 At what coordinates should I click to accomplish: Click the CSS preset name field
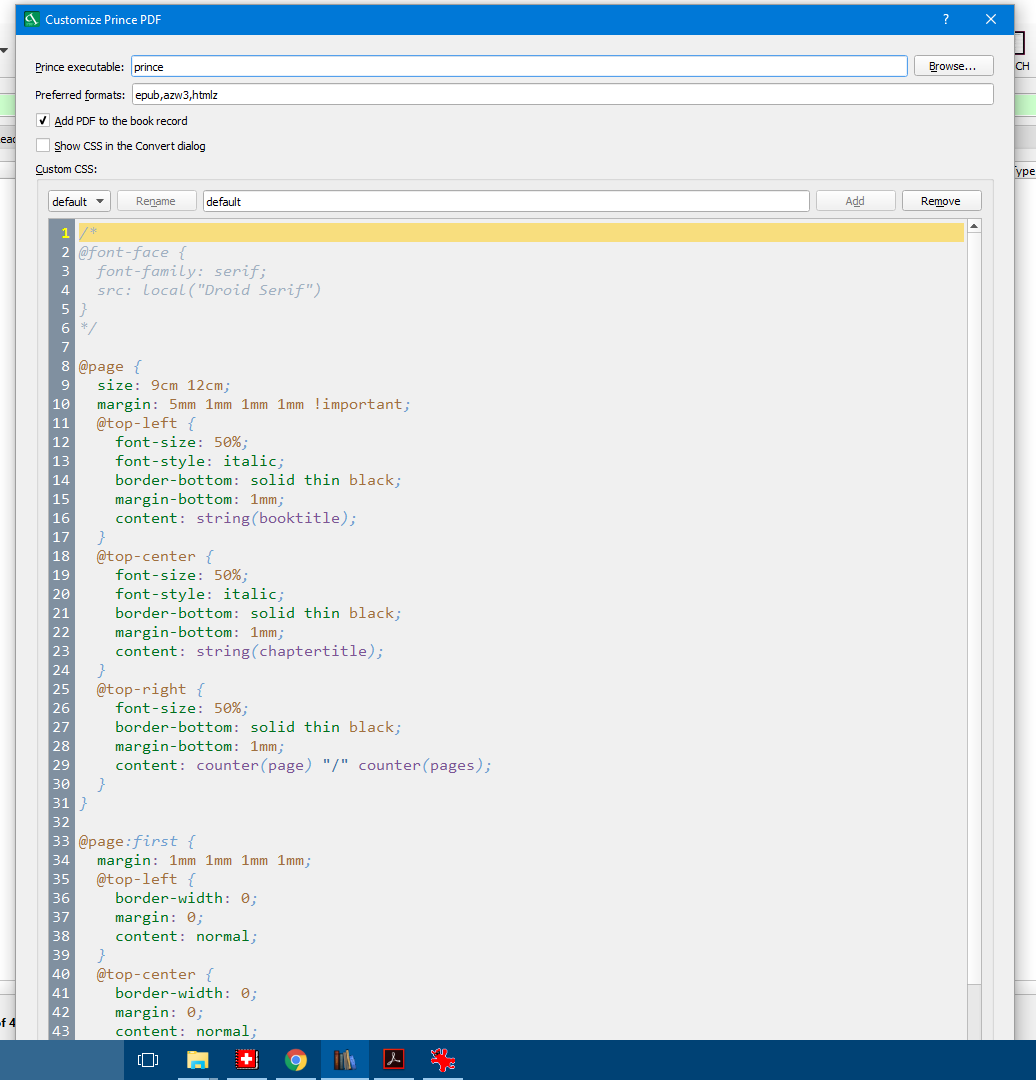(x=505, y=201)
